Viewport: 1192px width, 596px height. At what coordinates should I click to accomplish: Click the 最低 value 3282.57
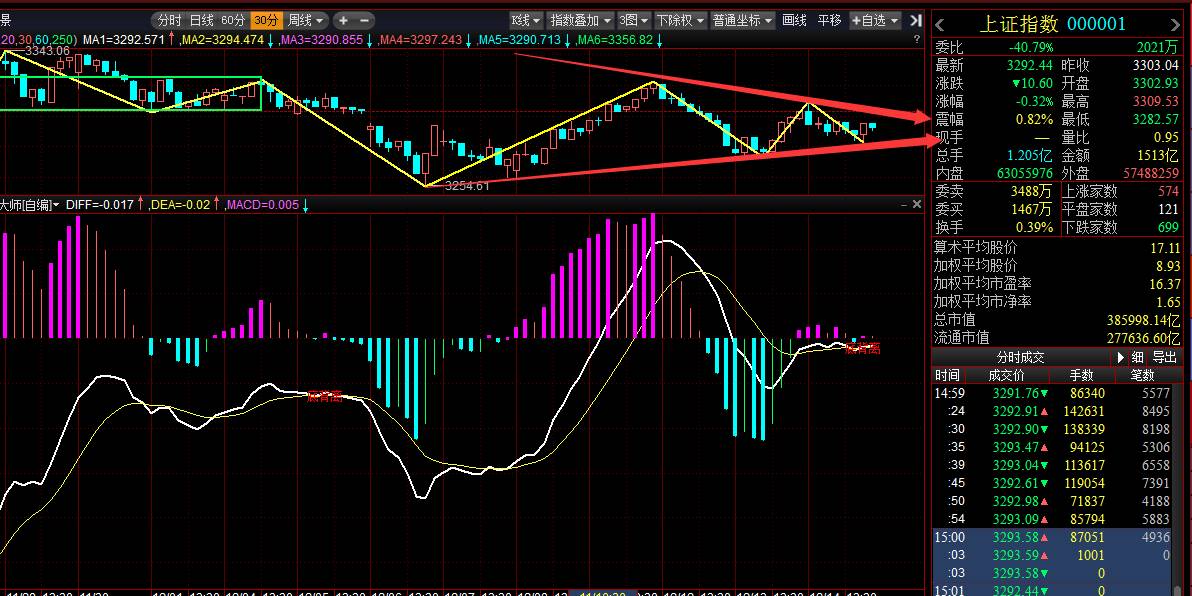(1156, 119)
